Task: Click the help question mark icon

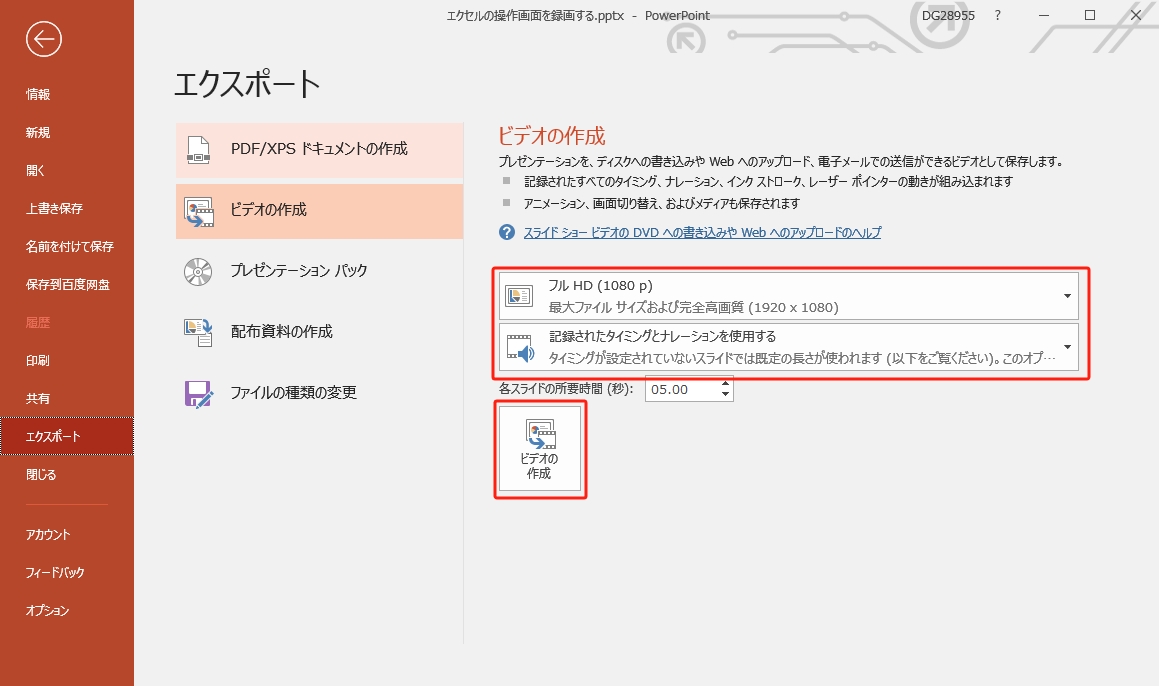Action: [x=506, y=232]
